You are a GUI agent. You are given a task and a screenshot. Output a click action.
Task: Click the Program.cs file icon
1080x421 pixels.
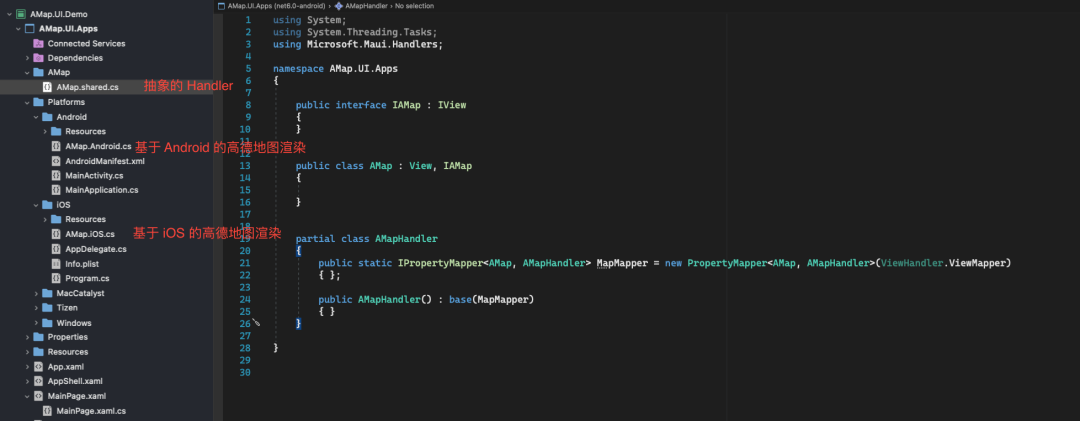coord(56,278)
